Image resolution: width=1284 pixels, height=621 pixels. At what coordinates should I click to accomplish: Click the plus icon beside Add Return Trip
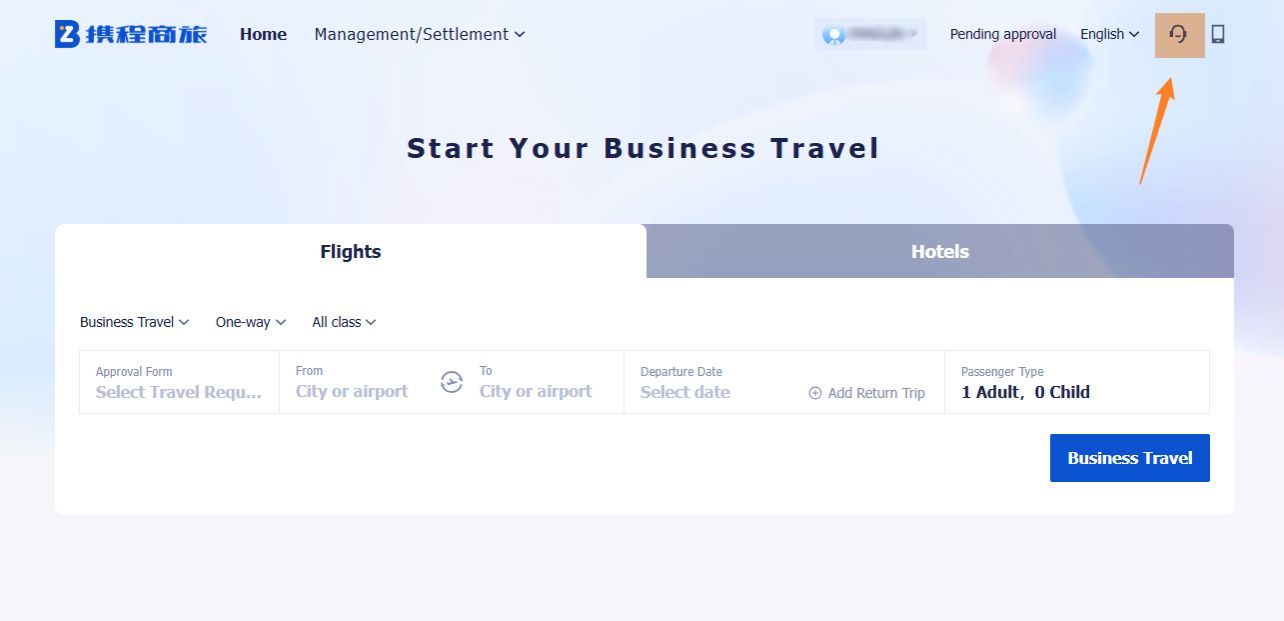[815, 393]
